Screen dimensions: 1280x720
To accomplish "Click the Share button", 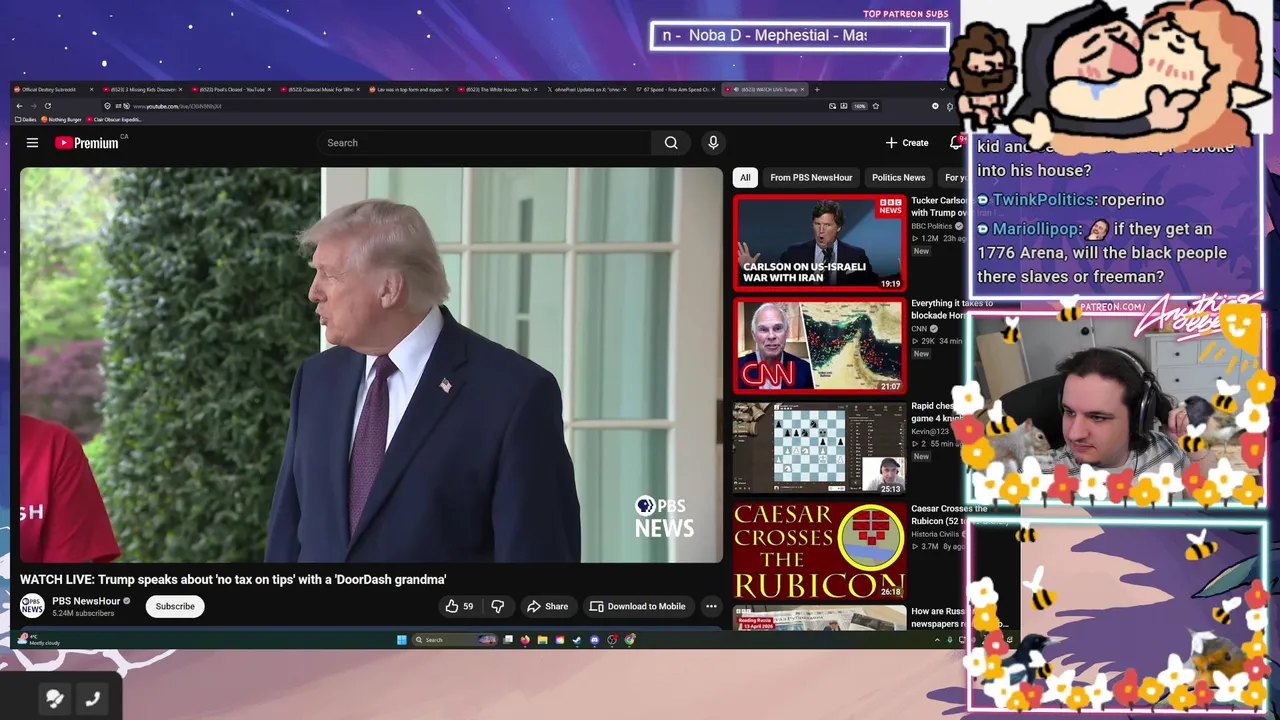I will tap(547, 606).
